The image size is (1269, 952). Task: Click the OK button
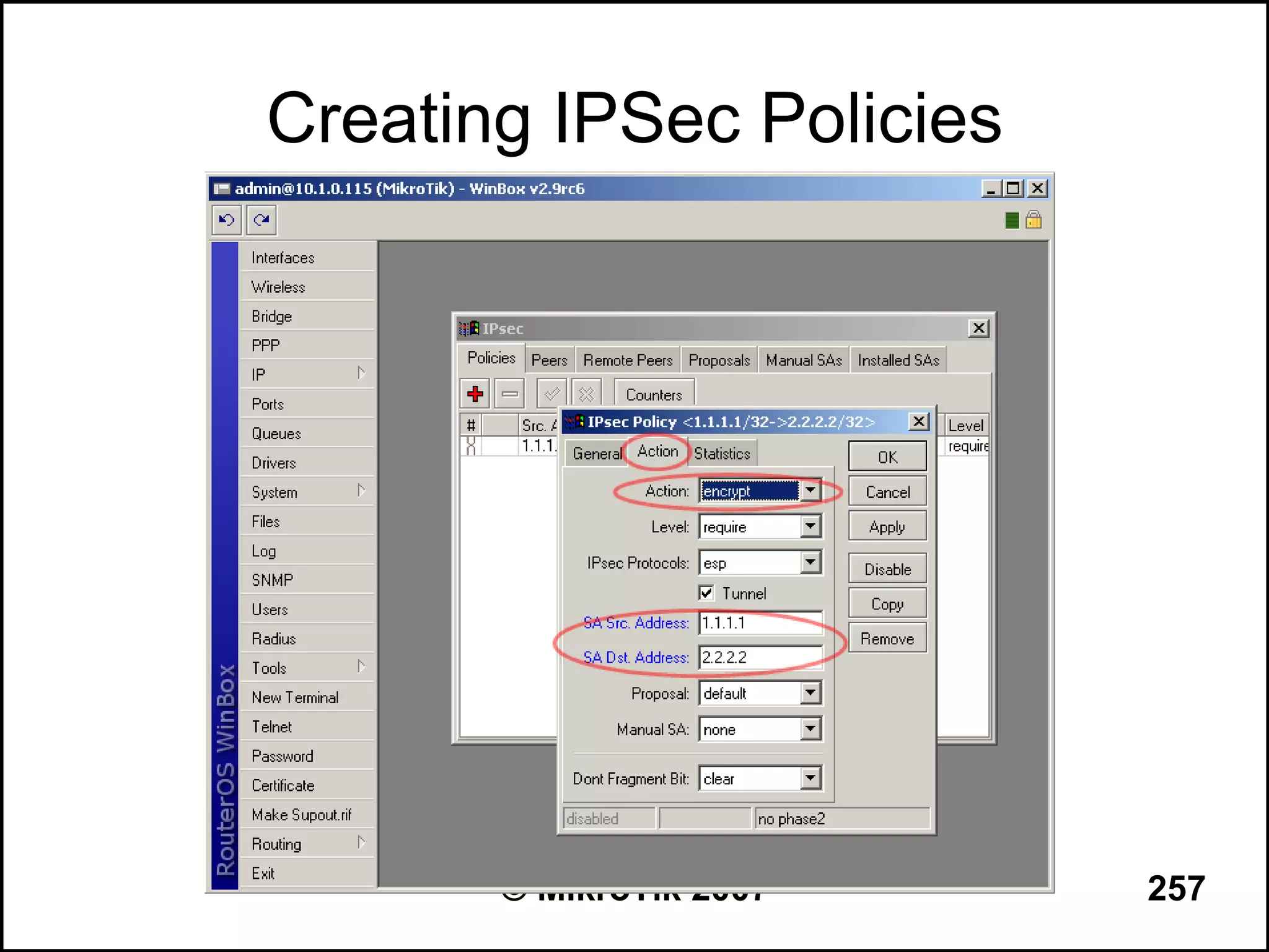pyautogui.click(x=887, y=457)
